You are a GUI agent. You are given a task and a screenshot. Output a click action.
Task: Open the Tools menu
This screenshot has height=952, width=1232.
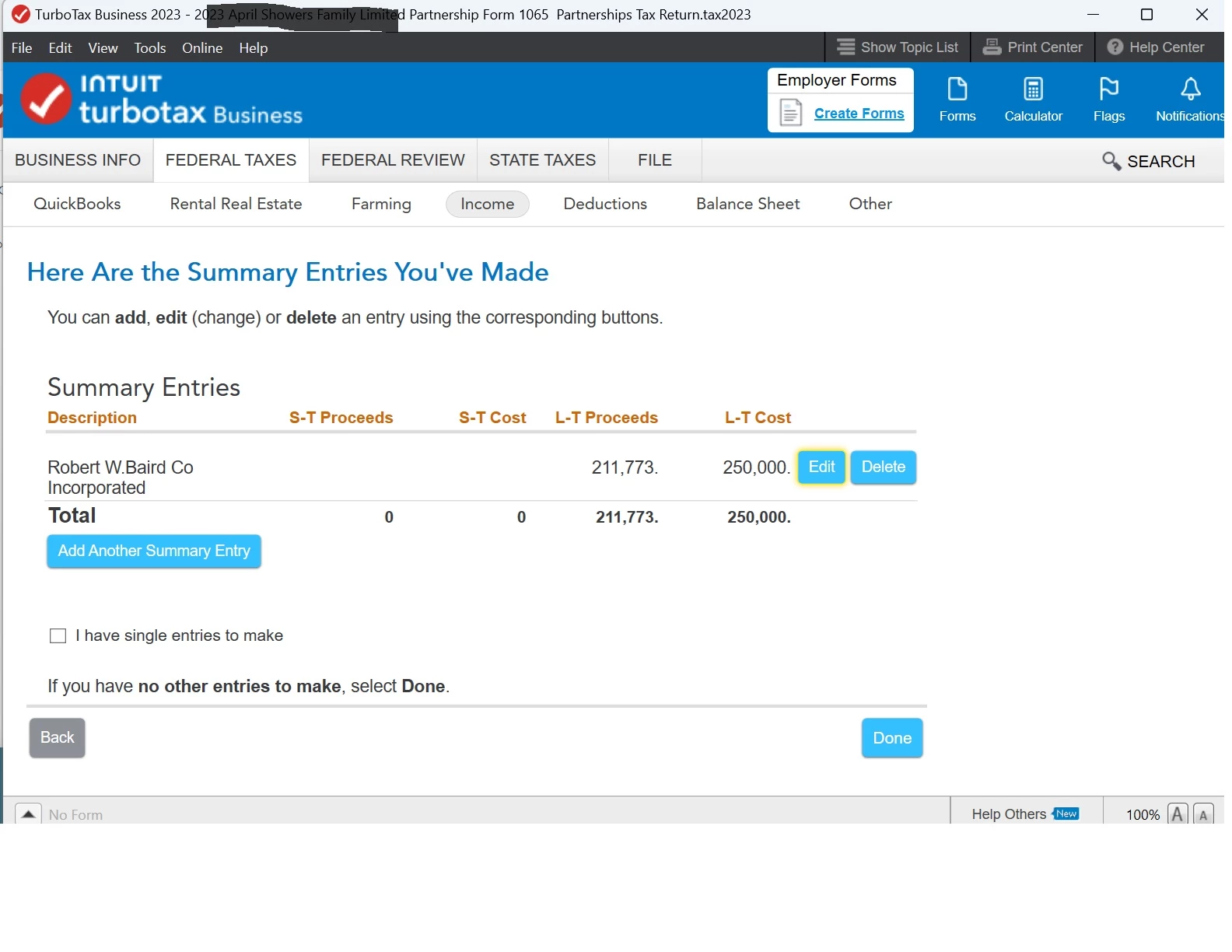point(150,47)
